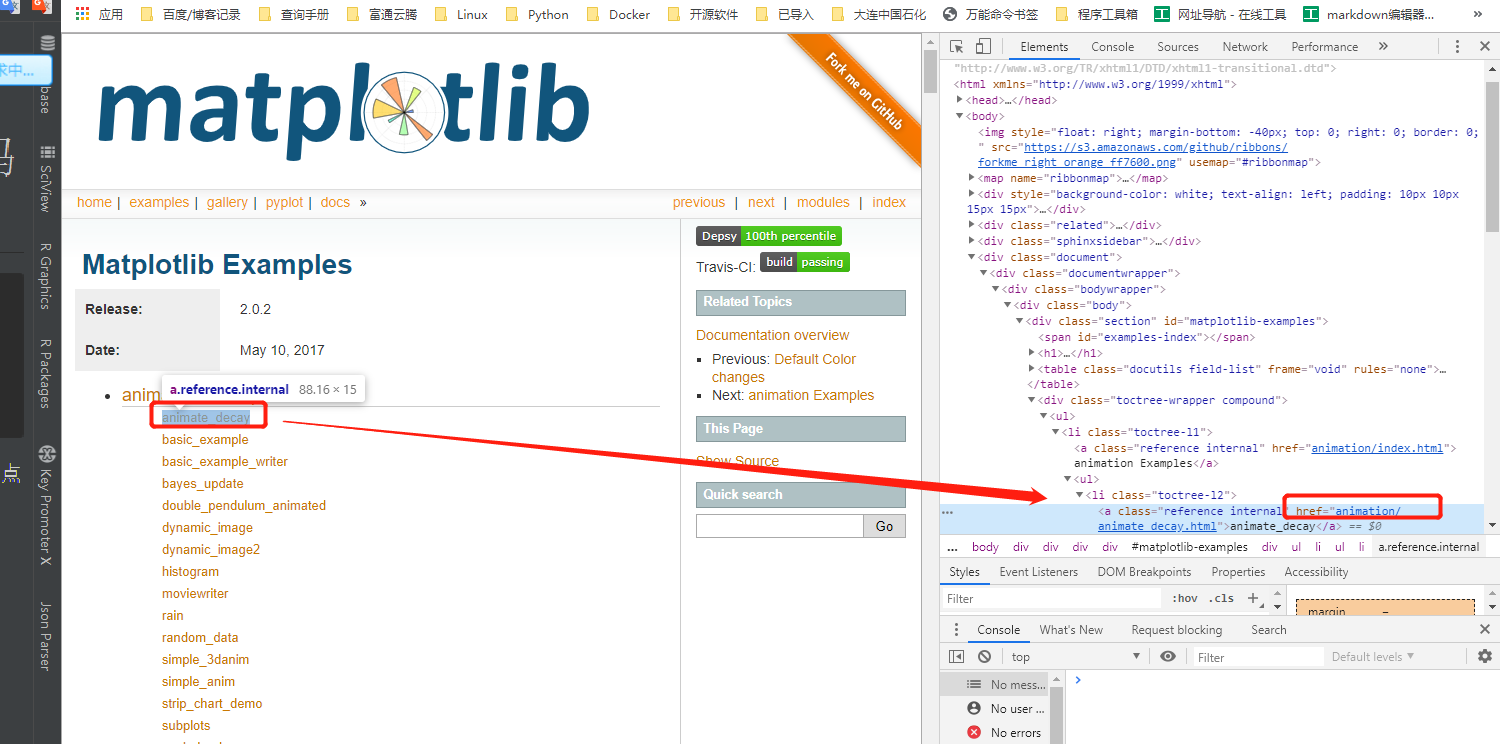Switch to the Sources tab
The image size is (1500, 744).
tap(1178, 47)
